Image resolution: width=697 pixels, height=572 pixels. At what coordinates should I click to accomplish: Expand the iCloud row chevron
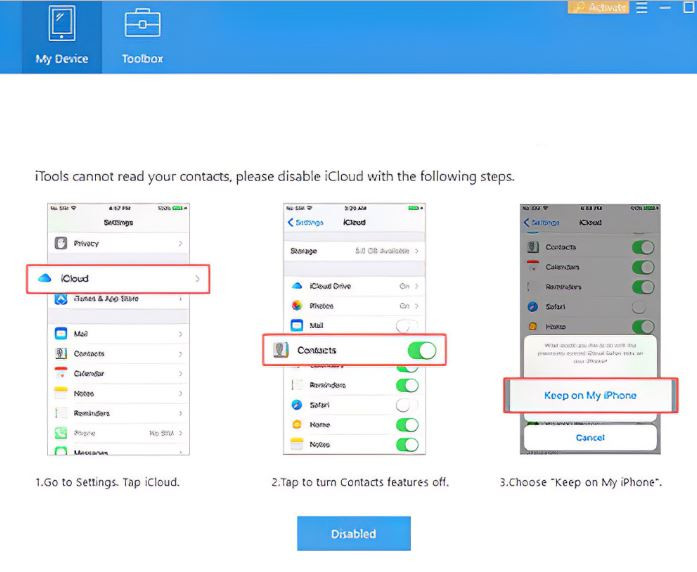point(196,278)
